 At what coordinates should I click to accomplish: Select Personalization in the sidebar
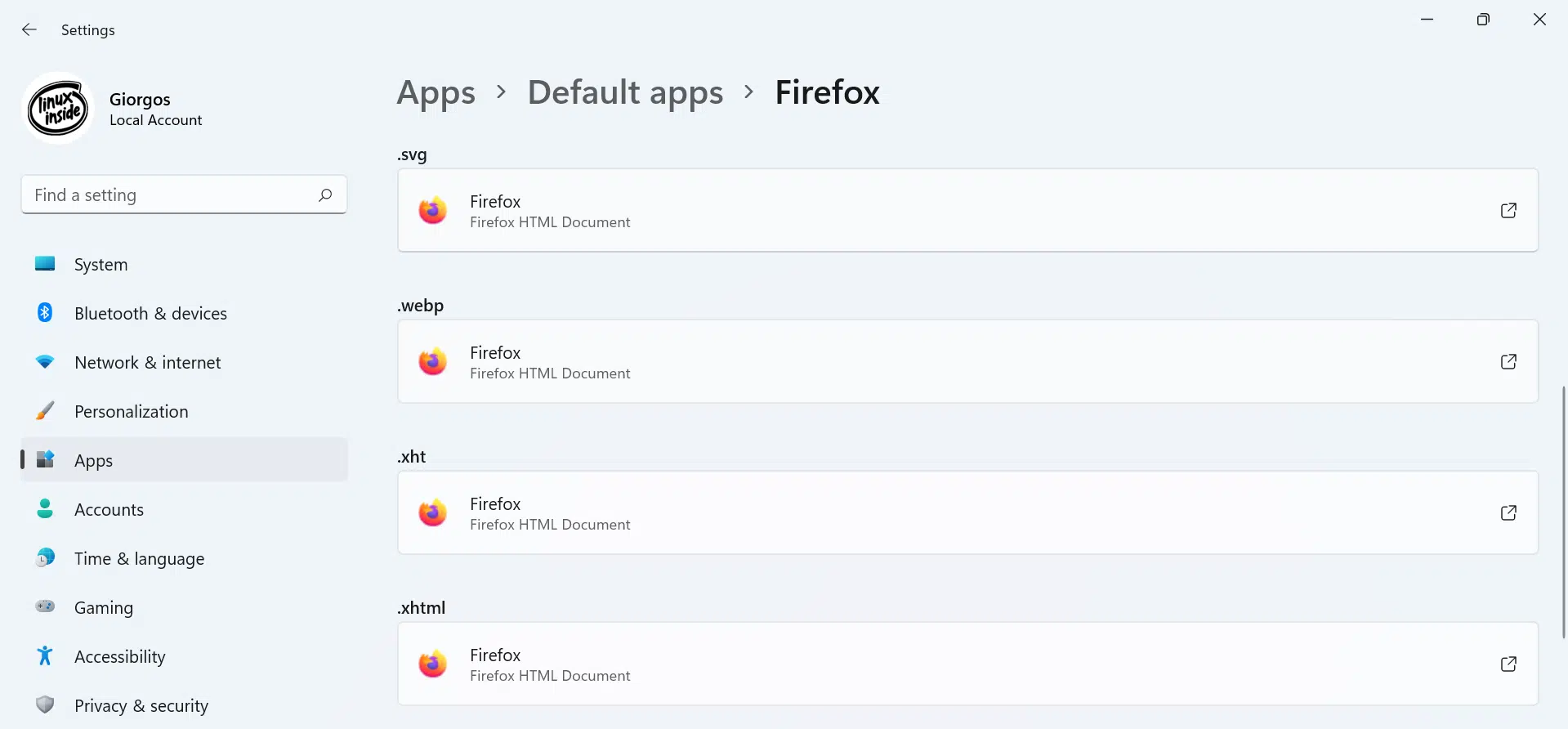click(184, 411)
